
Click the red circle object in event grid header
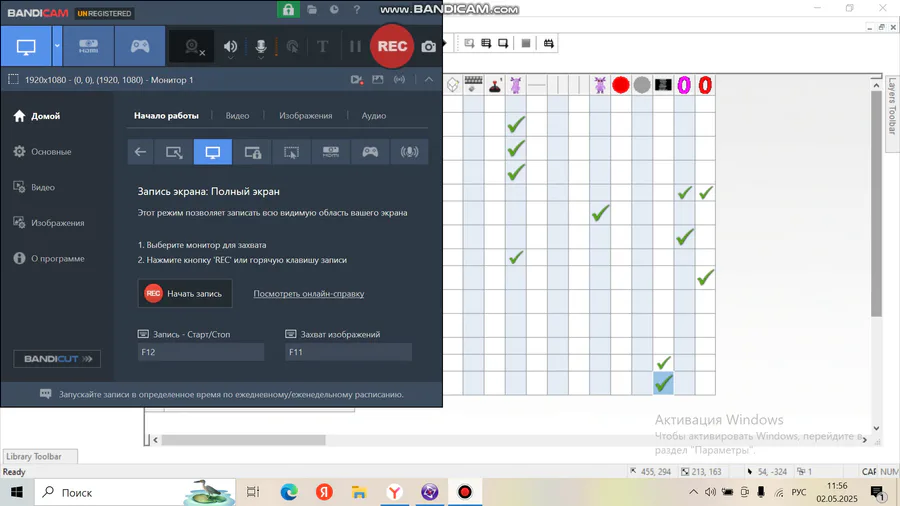[x=620, y=85]
